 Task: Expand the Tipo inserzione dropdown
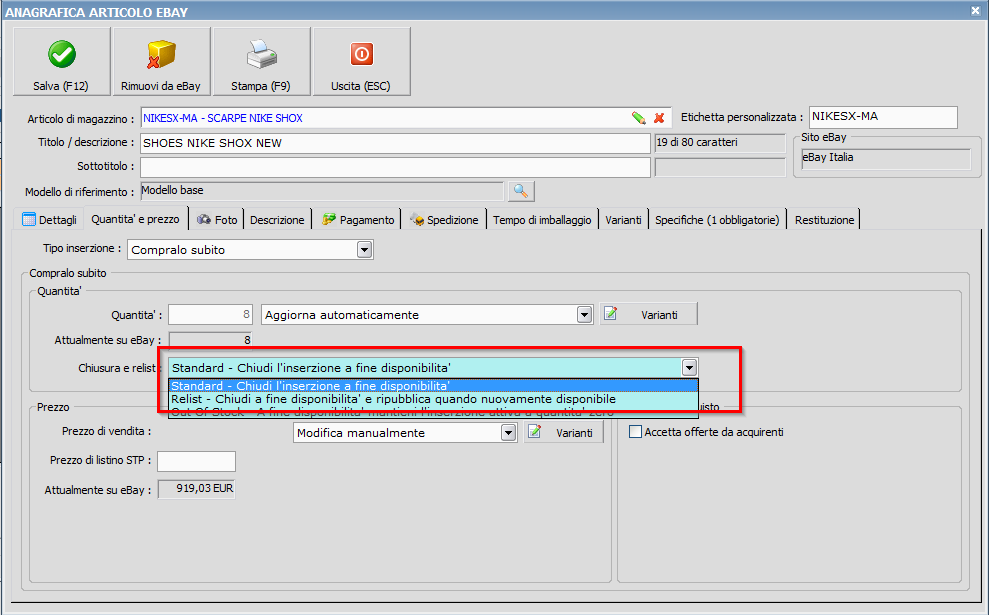tap(364, 250)
